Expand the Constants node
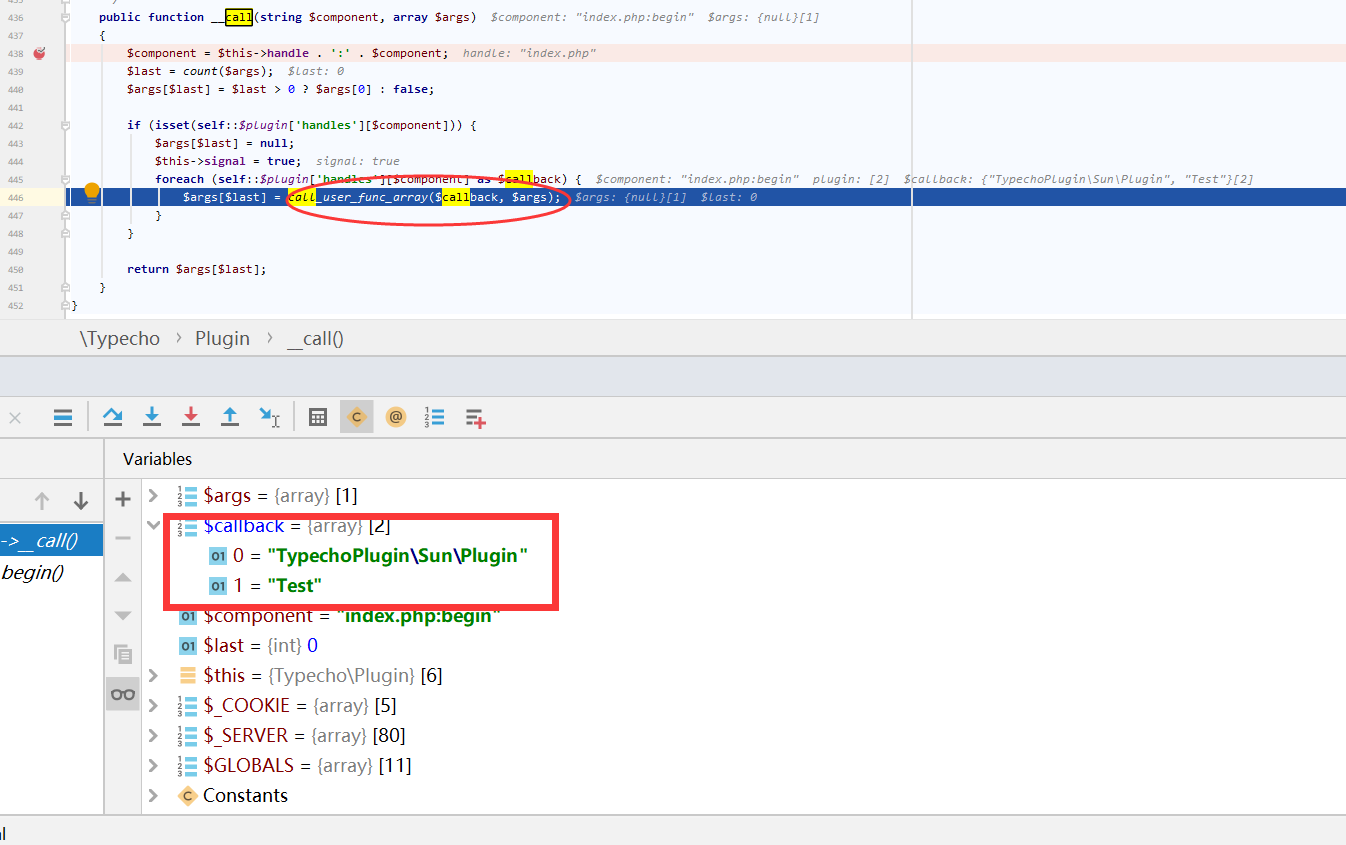This screenshot has width=1346, height=845. pyautogui.click(x=153, y=795)
